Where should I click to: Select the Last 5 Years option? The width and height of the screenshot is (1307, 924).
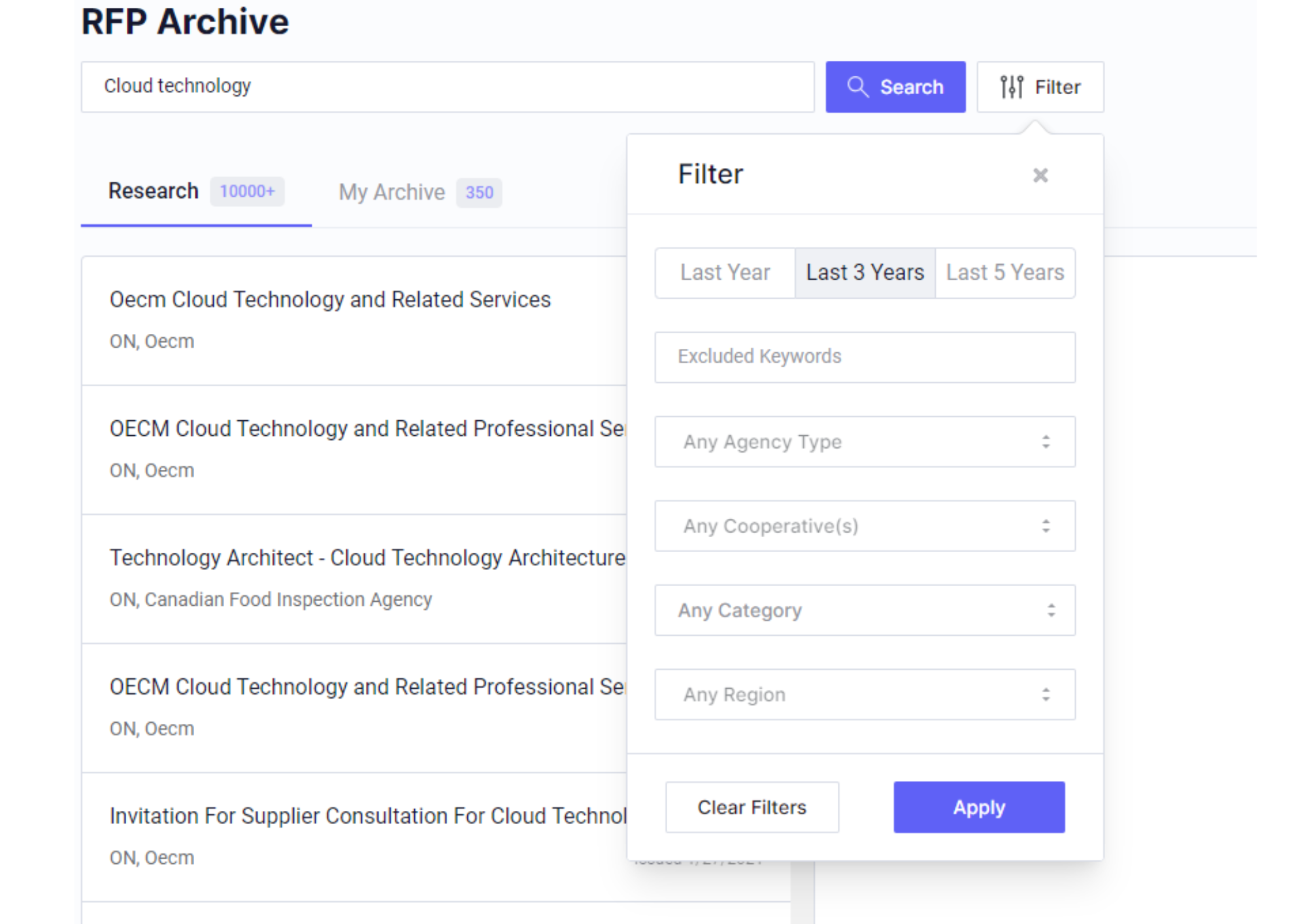(1004, 272)
